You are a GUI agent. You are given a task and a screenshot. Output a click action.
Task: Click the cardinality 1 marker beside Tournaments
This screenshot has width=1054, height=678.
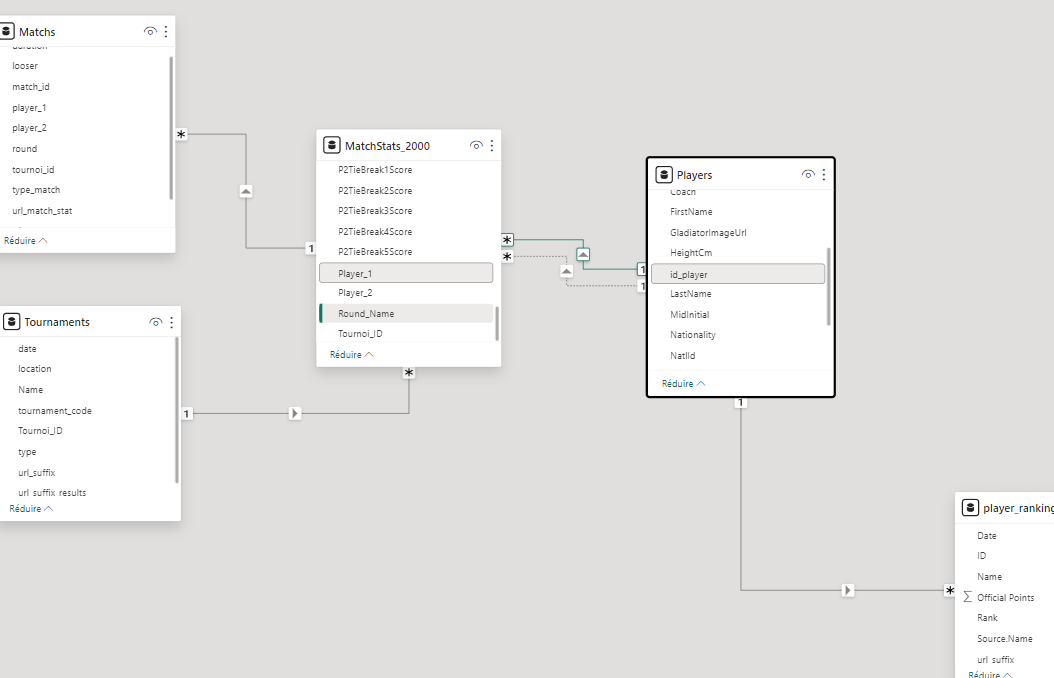(187, 413)
